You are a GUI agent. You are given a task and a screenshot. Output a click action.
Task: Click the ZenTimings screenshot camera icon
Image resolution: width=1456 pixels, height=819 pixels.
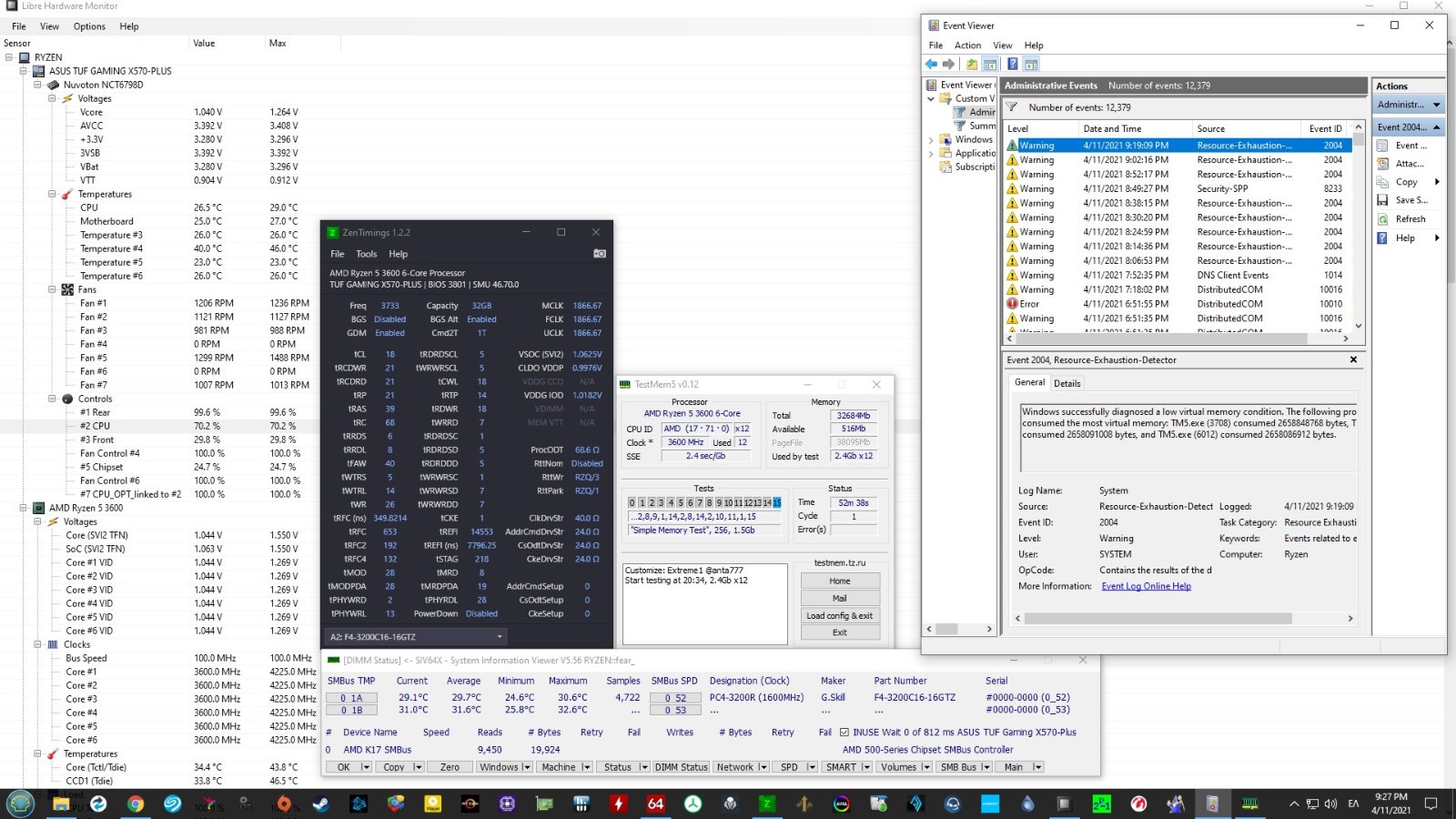(600, 254)
